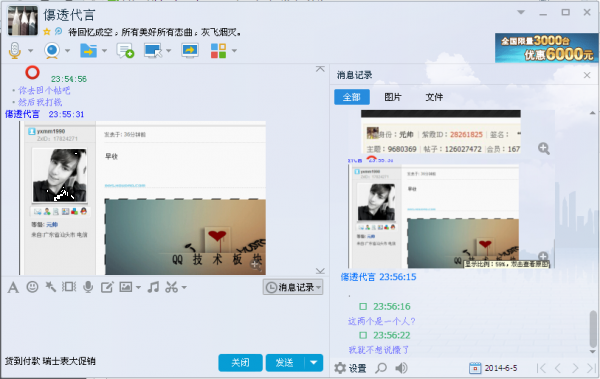Viewport: 600px width, 379px height.
Task: Expand screenshot options dropdown arrow
Action: click(184, 288)
